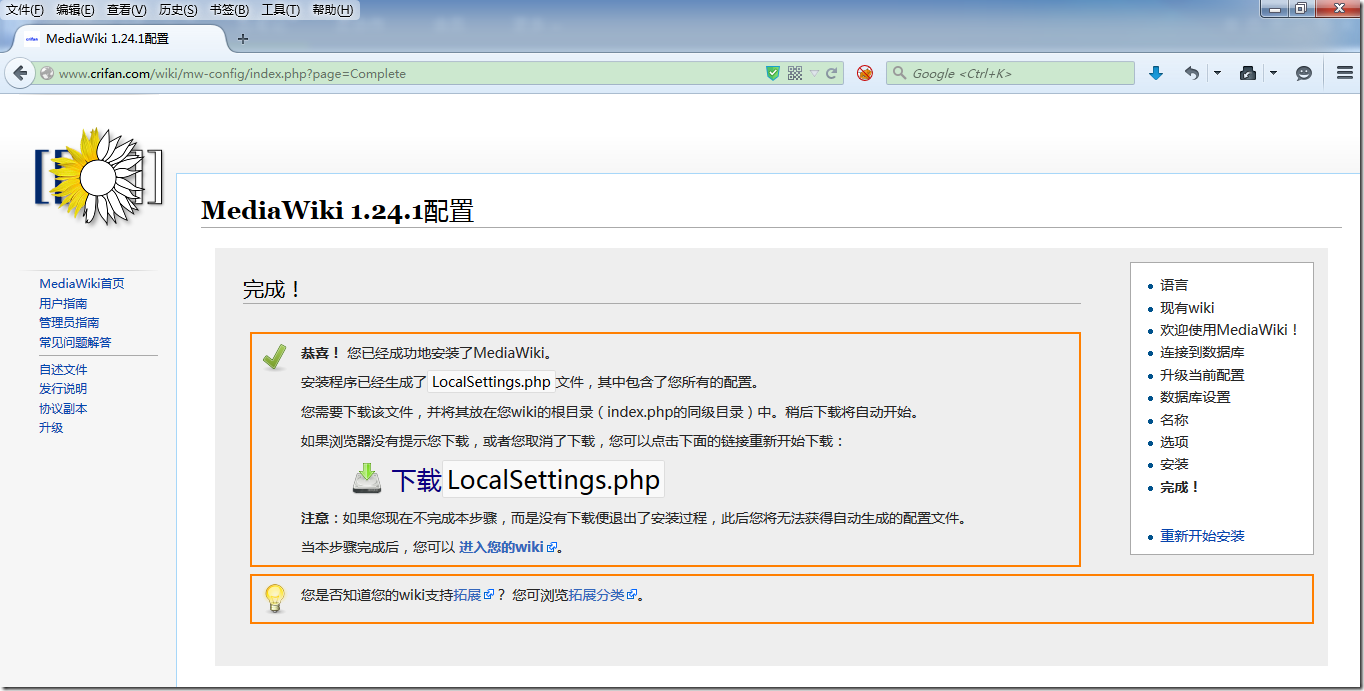
Task: Click the green success checkmark icon
Action: click(274, 357)
